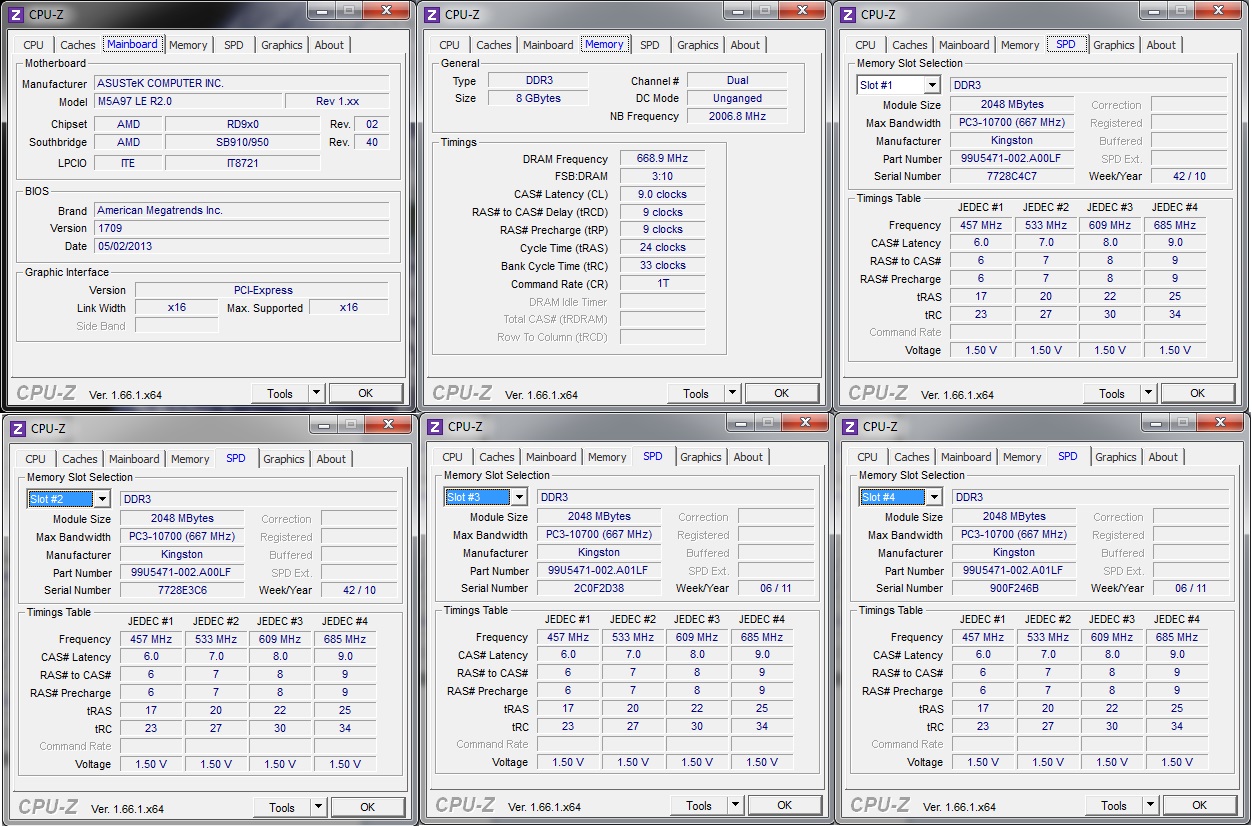
Task: Open the Caches tab in the Slot #2 window
Action: [x=80, y=459]
